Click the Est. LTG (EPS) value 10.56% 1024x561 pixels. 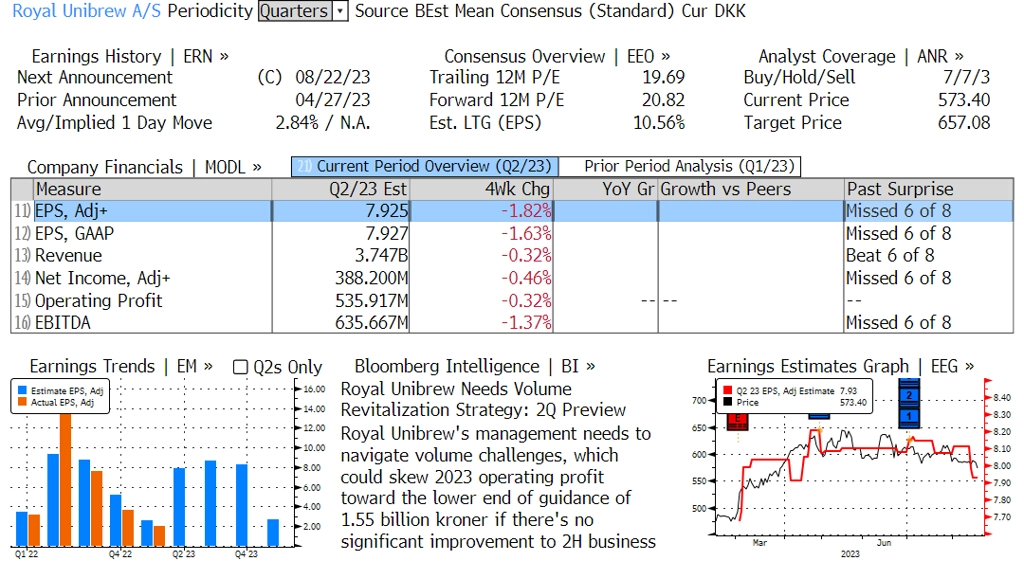[x=659, y=123]
